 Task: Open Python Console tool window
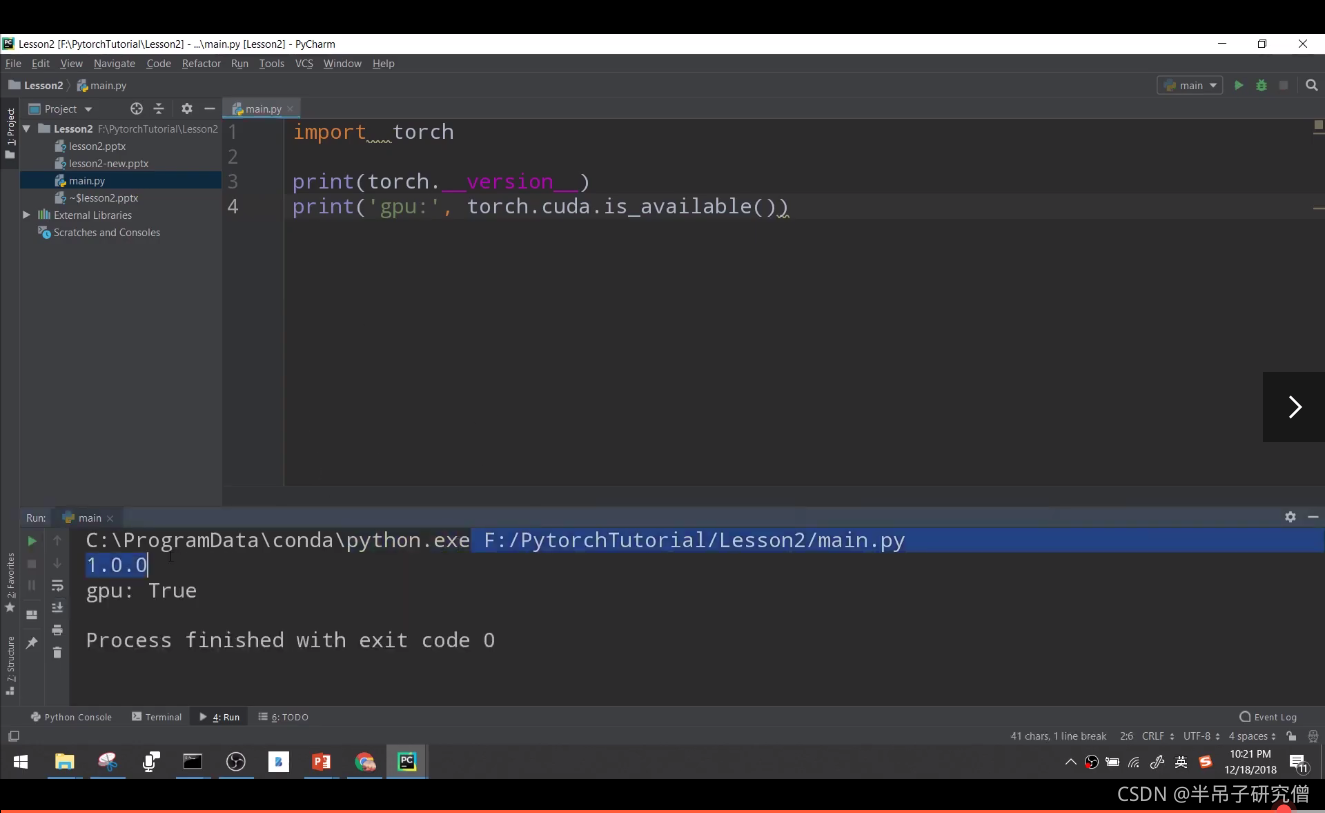pyautogui.click(x=71, y=717)
